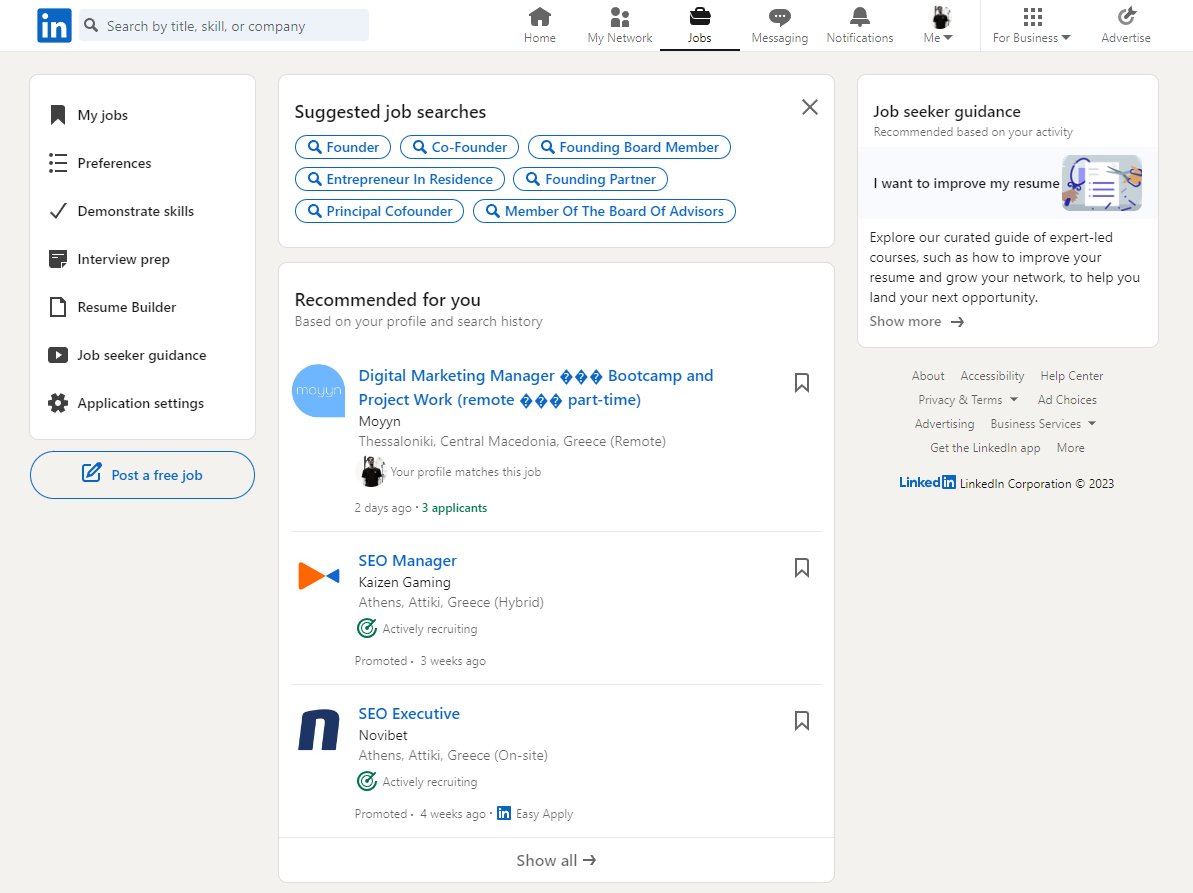Bookmark the SEO Executive job
Viewport: 1193px width, 893px height.
(x=801, y=721)
